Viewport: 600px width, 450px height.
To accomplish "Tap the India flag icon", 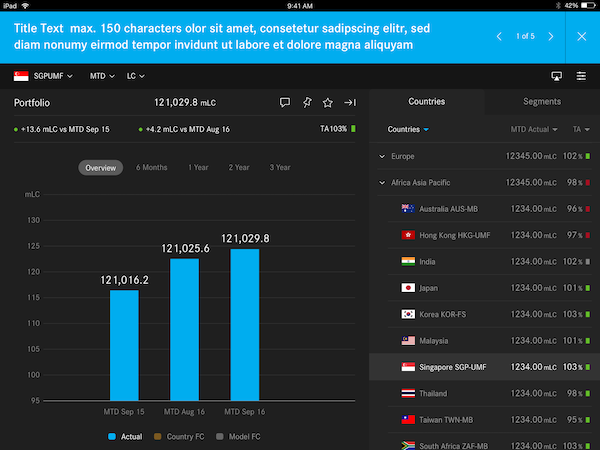I will click(x=408, y=261).
